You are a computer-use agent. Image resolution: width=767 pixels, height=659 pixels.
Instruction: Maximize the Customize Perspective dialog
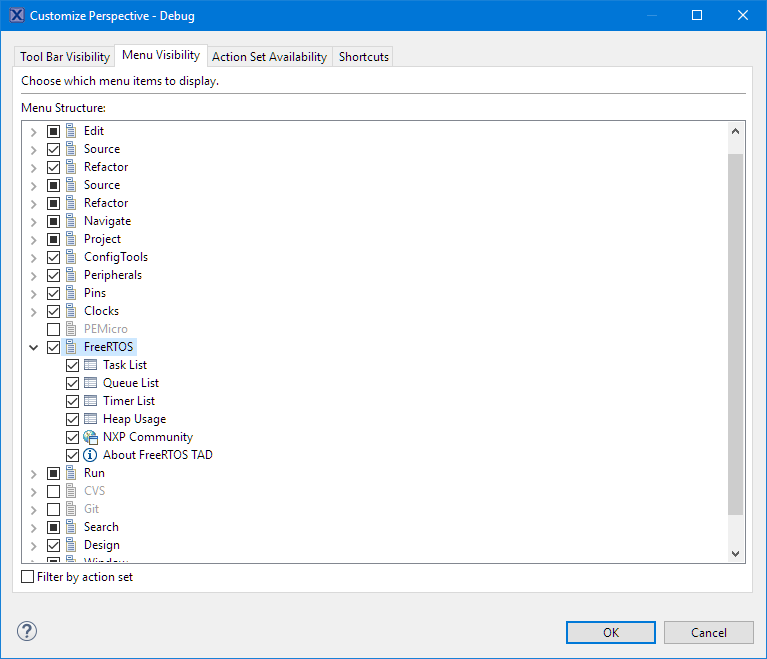click(x=697, y=15)
